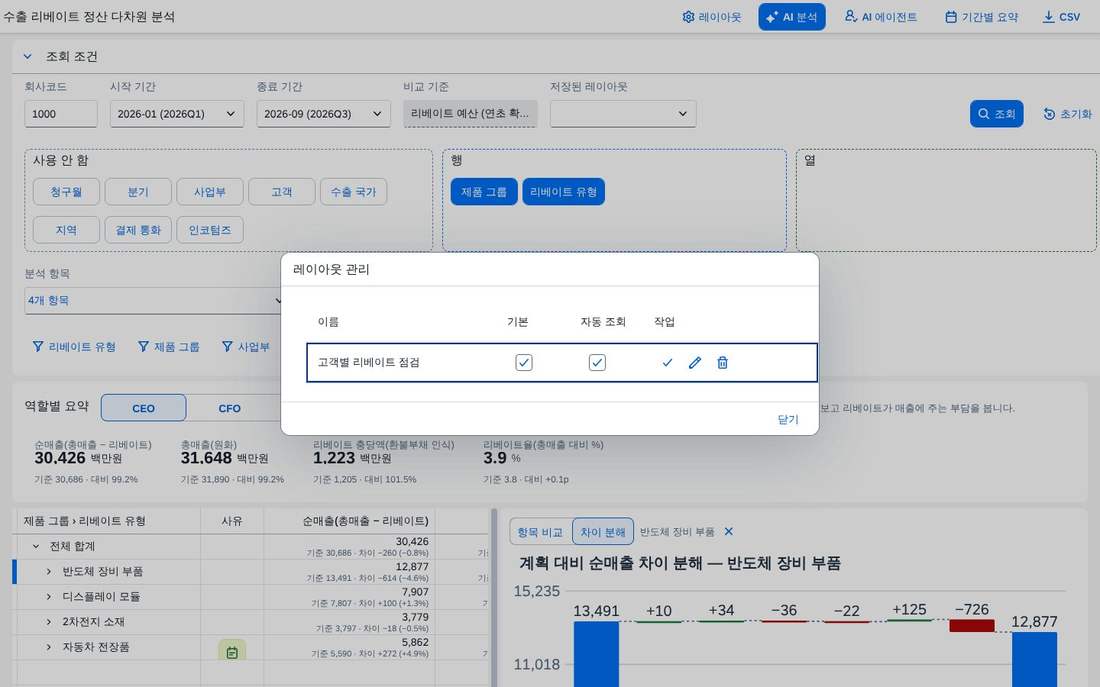1100x687 pixels.
Task: Select the 인코텀즈 dimension chip
Action: tap(210, 229)
